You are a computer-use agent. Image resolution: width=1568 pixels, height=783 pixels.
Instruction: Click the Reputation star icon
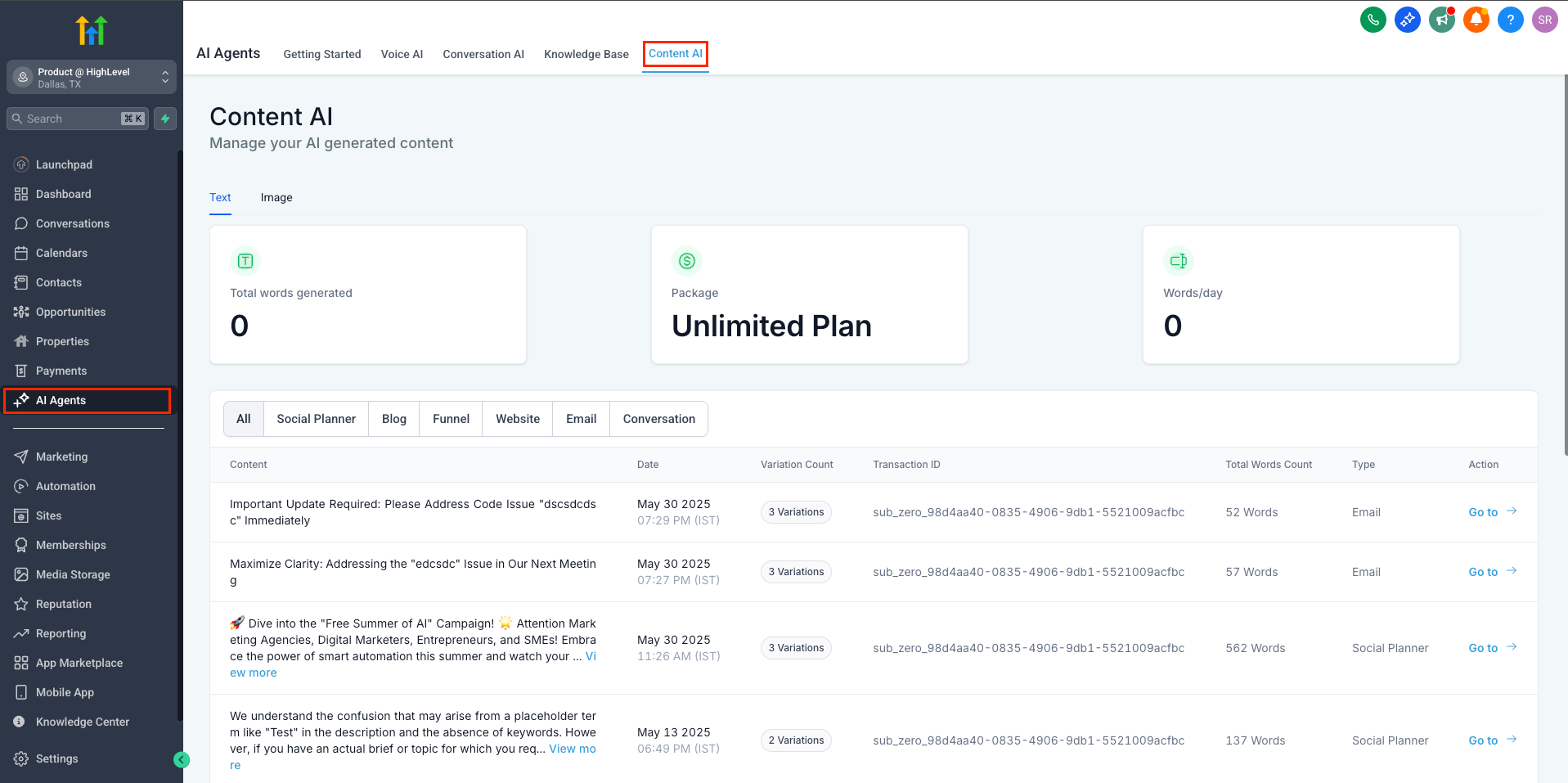click(21, 604)
